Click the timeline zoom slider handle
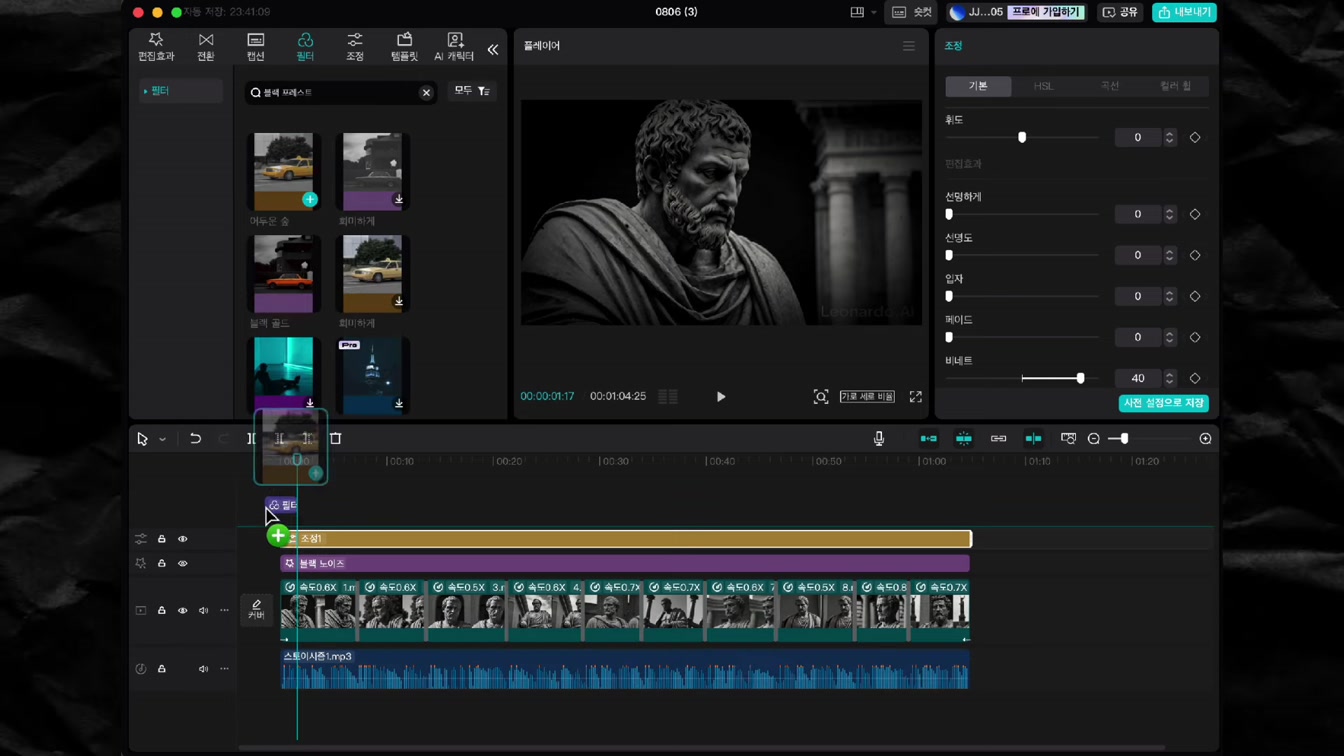Viewport: 1344px width, 756px height. [1125, 439]
